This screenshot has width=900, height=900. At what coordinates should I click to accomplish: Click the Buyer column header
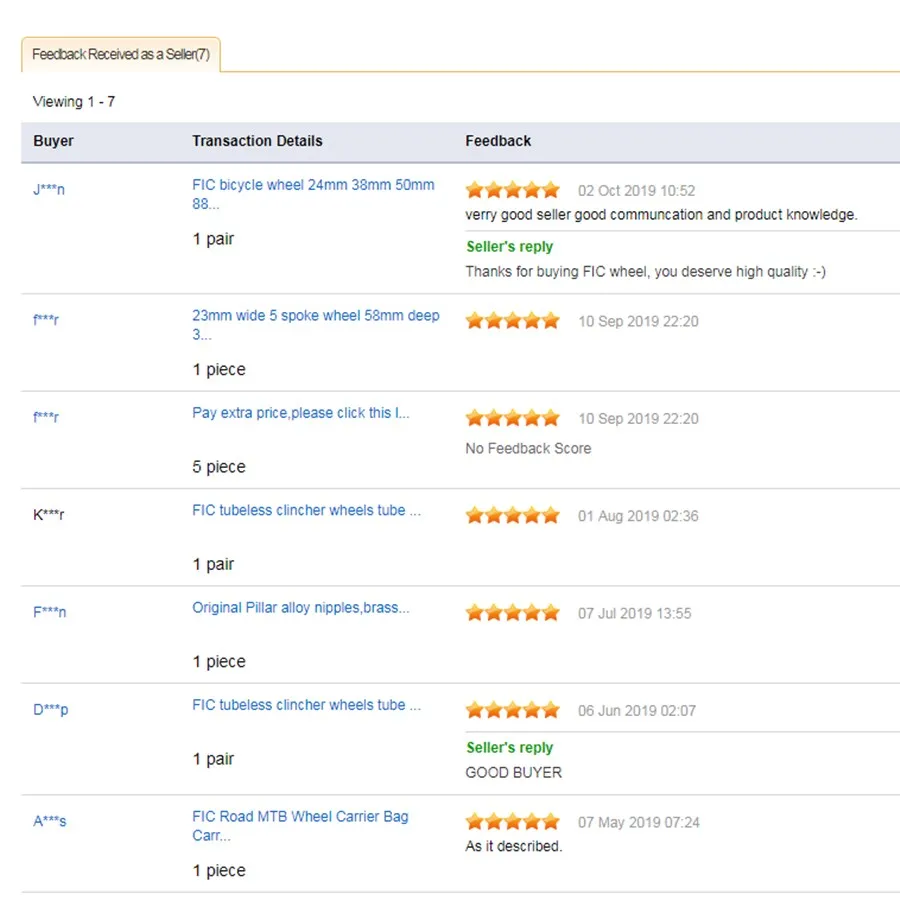coord(53,141)
